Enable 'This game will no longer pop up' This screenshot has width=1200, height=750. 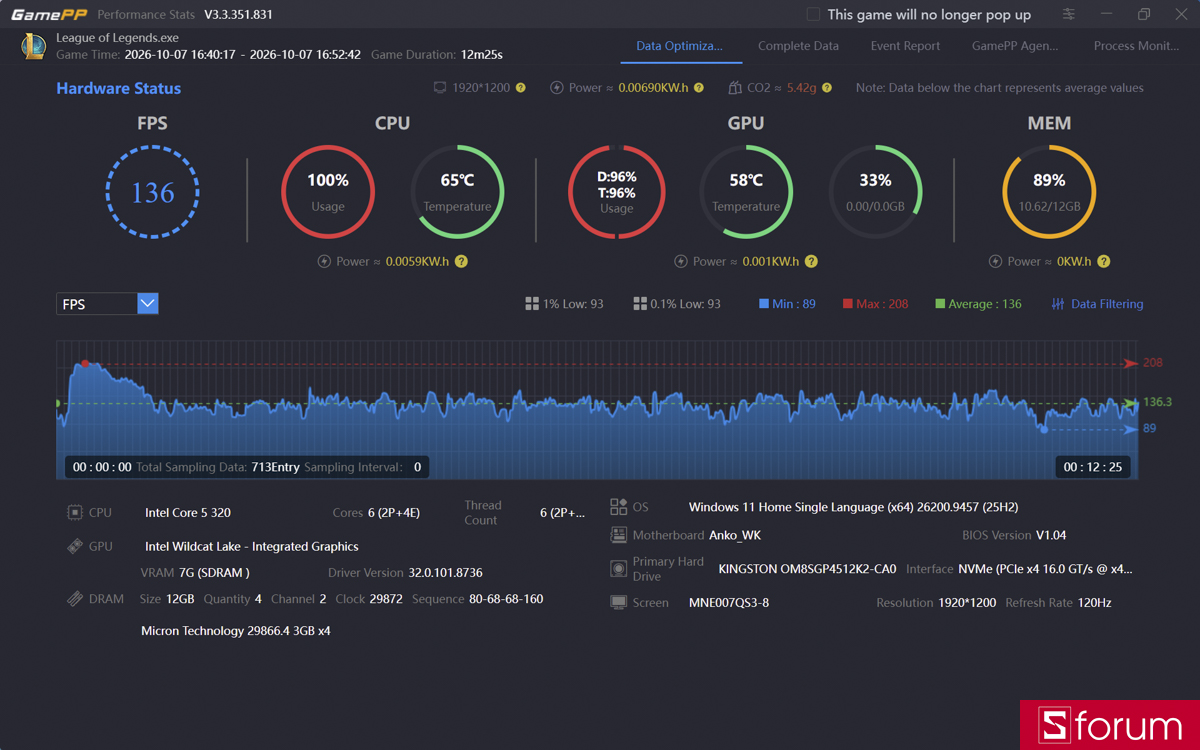[813, 14]
